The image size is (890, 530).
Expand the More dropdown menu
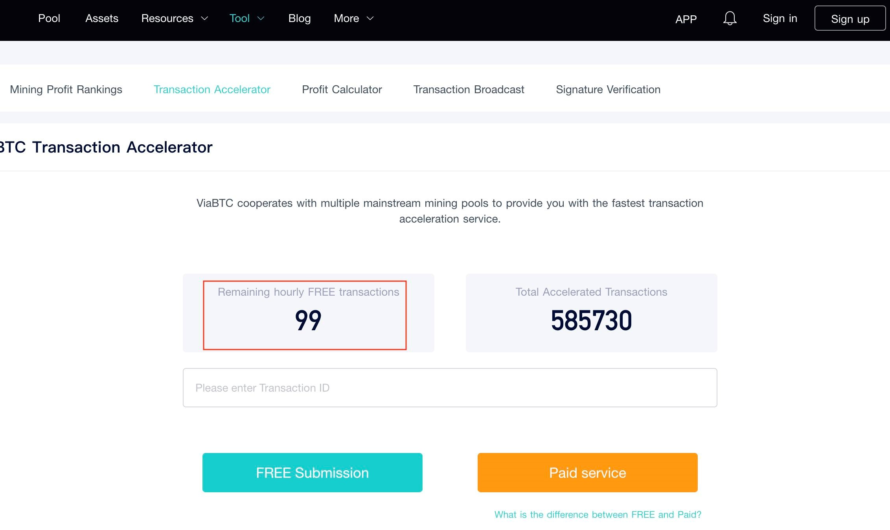click(x=354, y=19)
